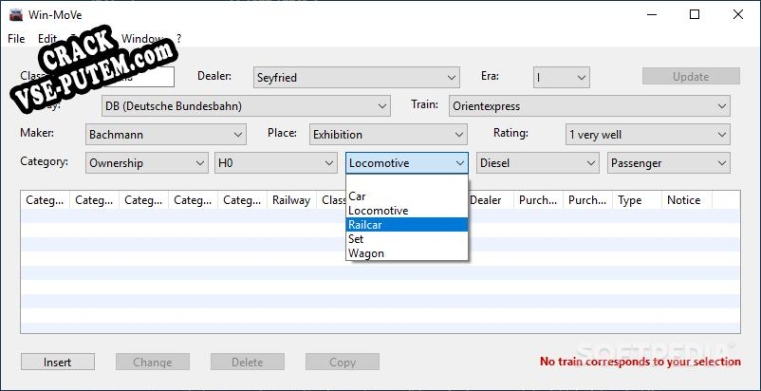Viewport: 761px width, 391px height.
Task: Expand the Passenger category dropdown
Action: pos(669,163)
